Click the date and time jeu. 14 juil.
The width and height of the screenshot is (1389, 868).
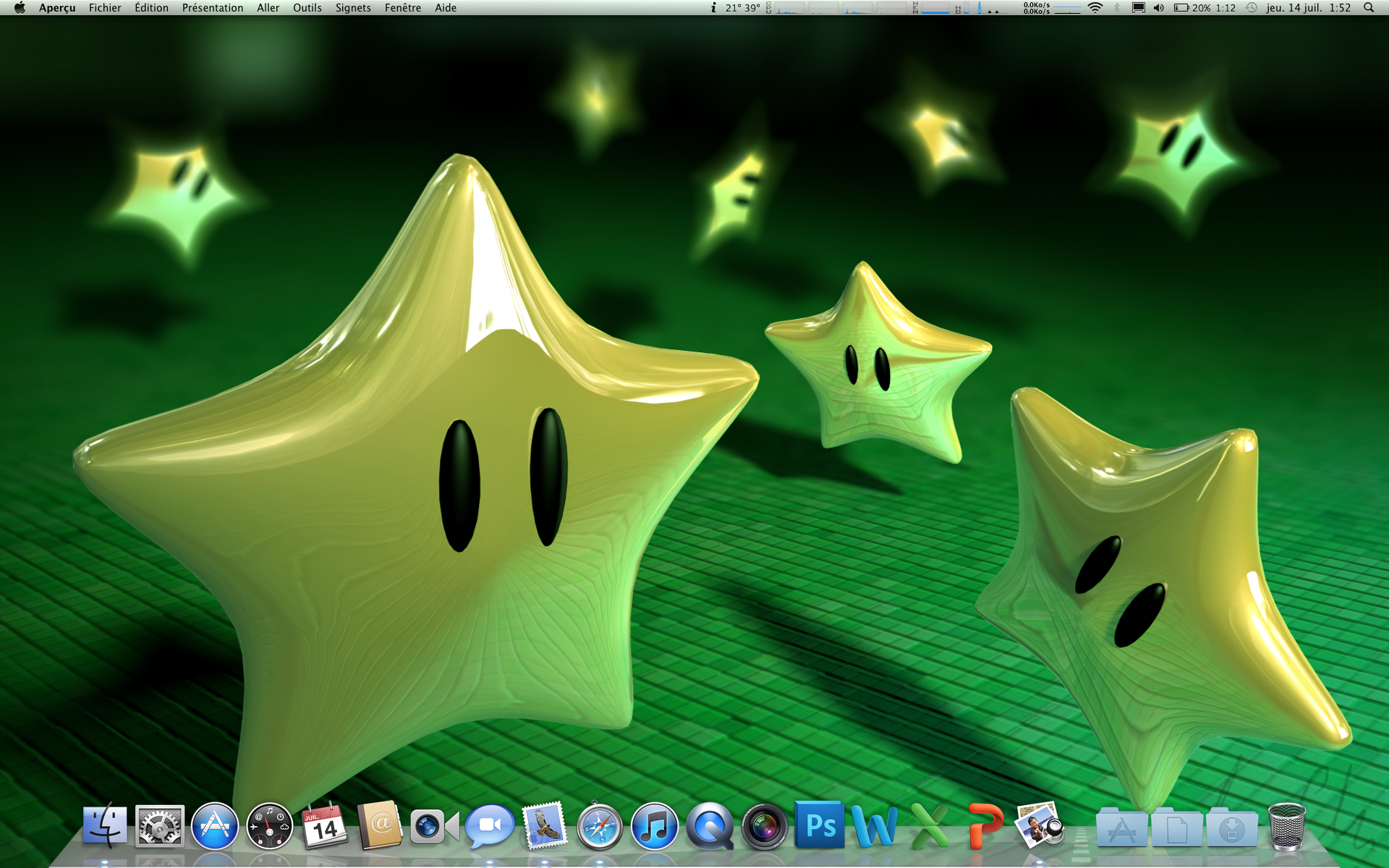[1309, 8]
